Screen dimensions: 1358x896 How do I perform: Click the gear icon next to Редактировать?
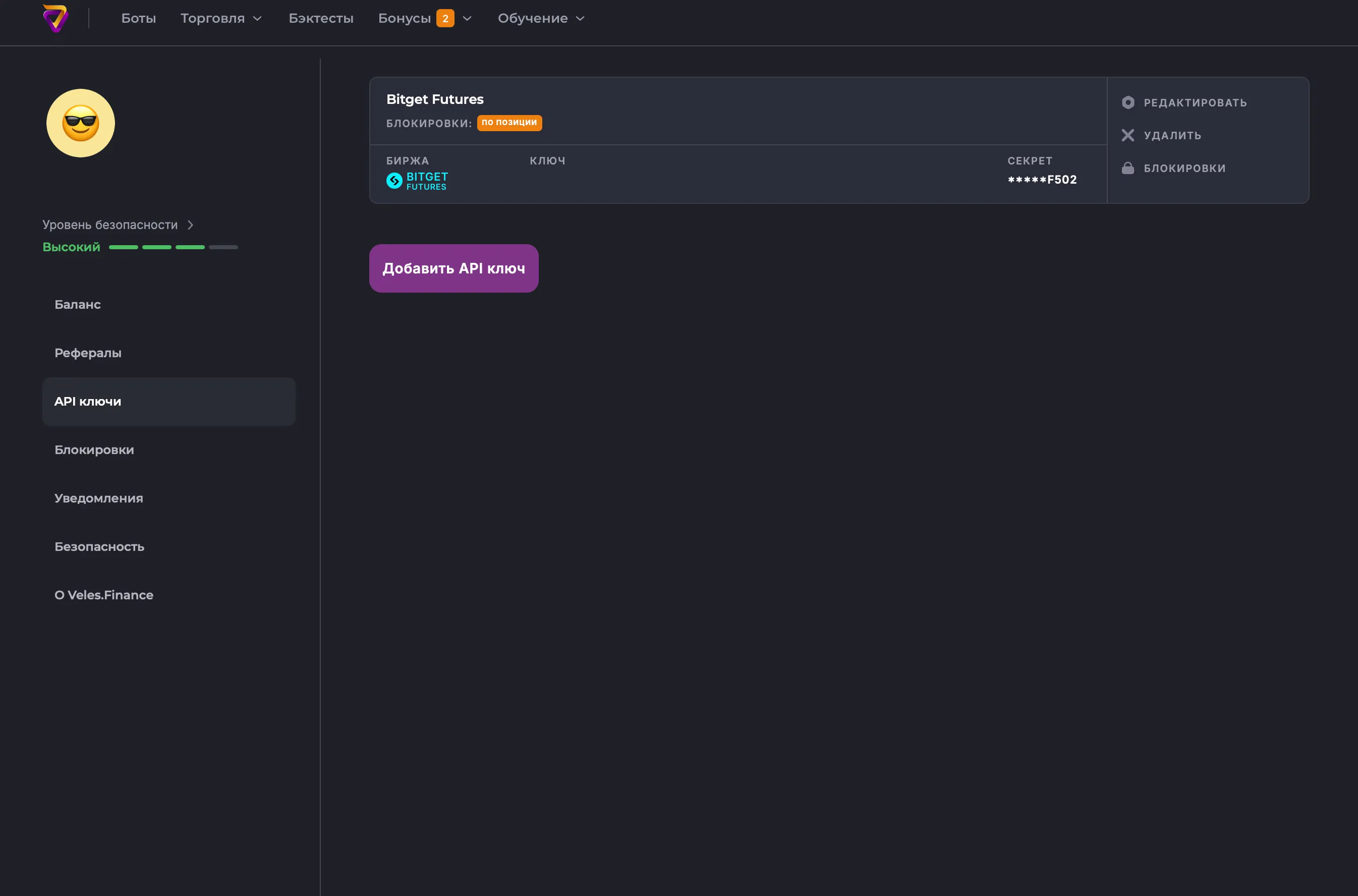tap(1127, 103)
